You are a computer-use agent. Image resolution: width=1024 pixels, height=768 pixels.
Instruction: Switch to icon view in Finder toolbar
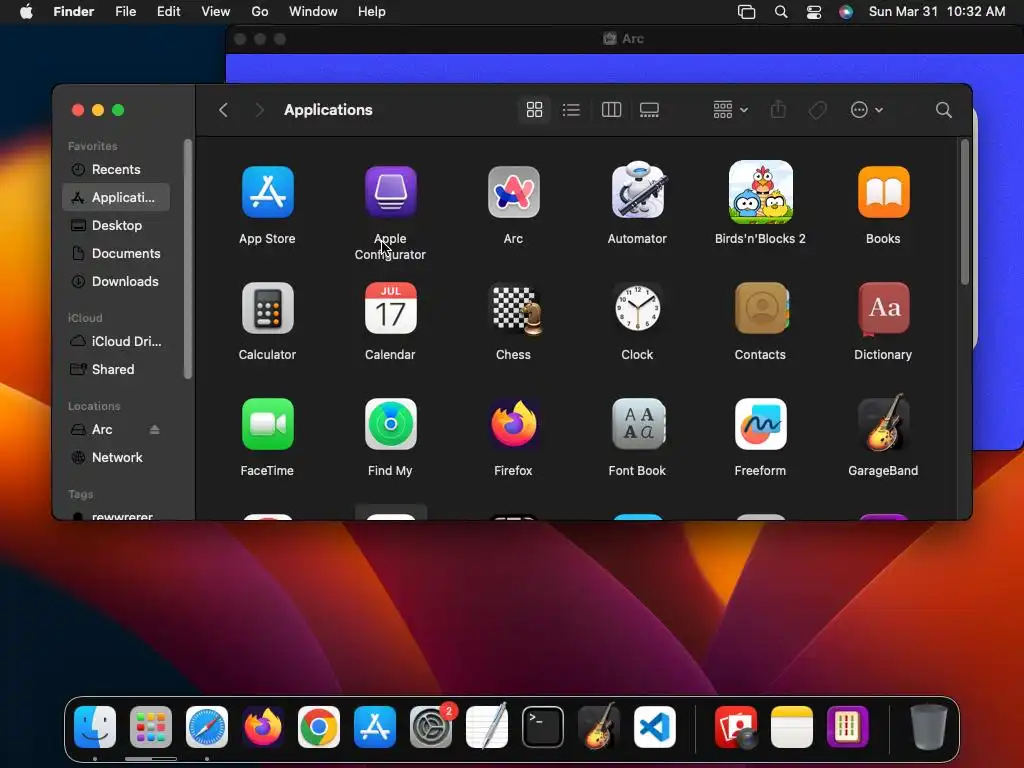coord(534,110)
